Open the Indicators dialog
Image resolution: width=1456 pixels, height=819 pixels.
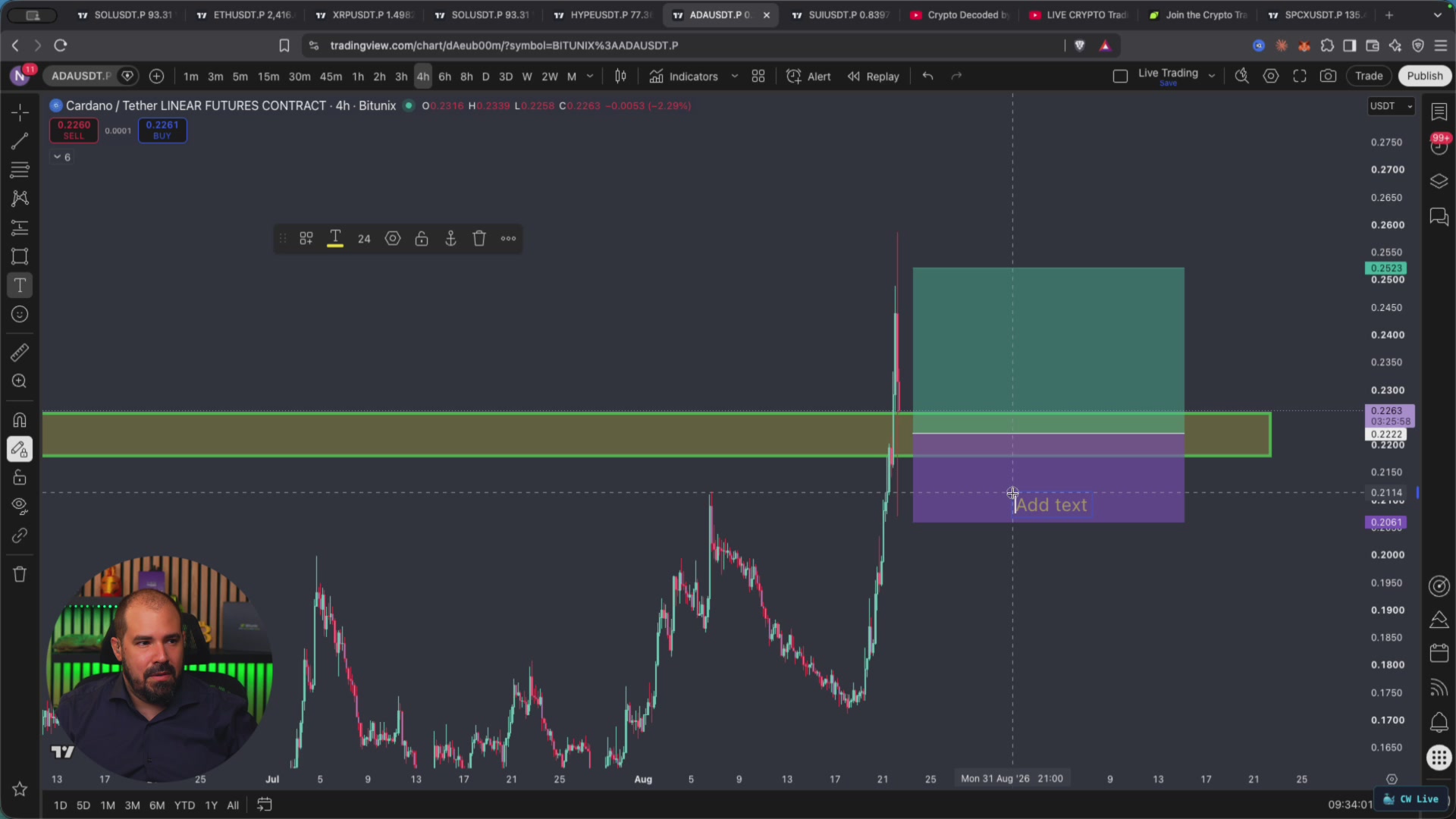coord(684,77)
